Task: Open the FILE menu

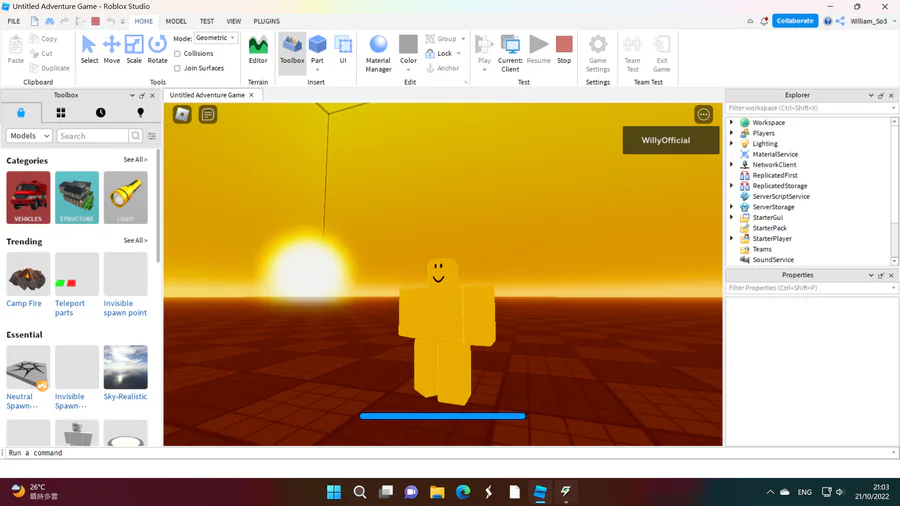Action: [14, 21]
